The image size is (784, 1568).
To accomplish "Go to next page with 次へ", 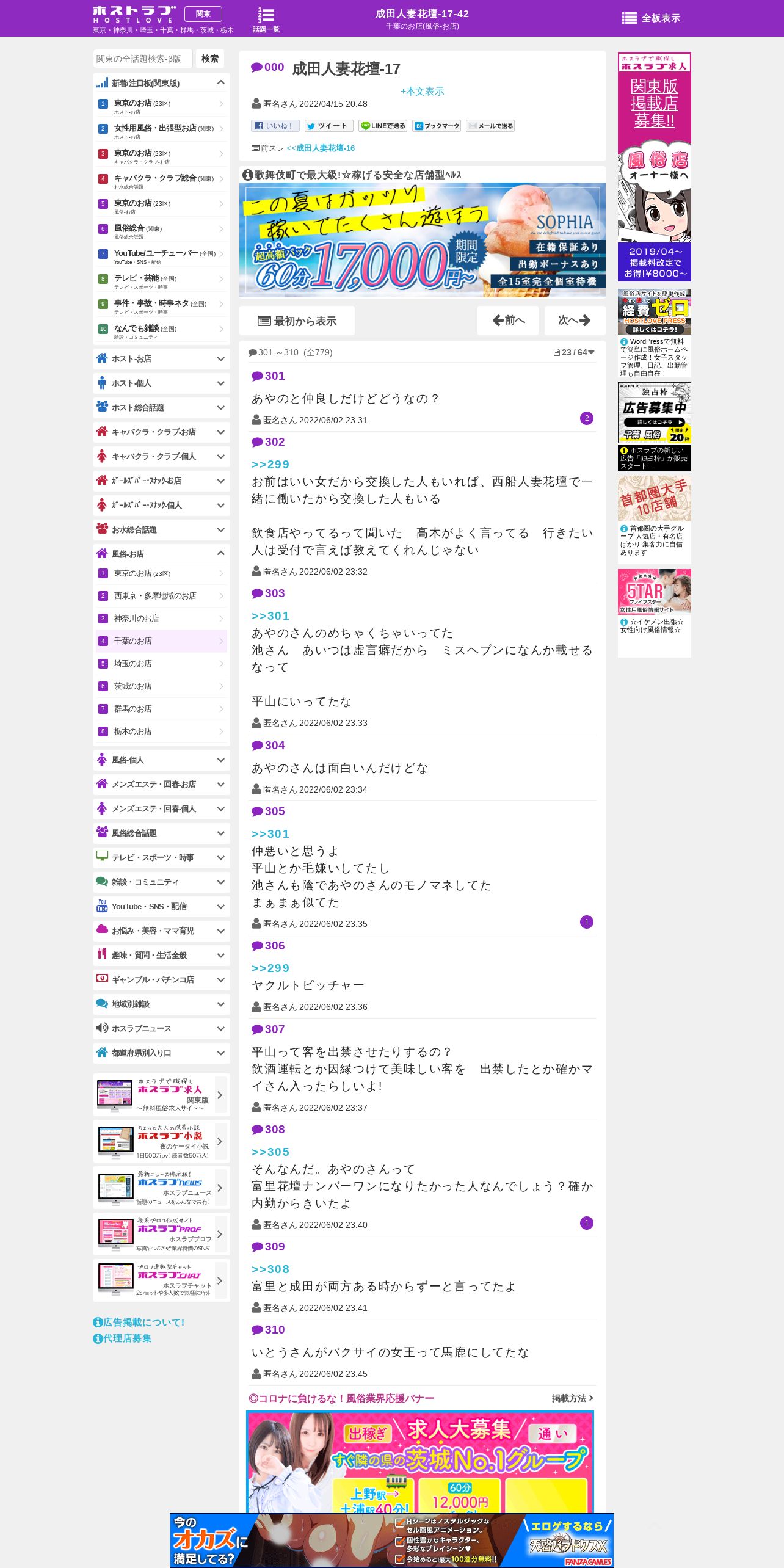I will click(x=575, y=321).
